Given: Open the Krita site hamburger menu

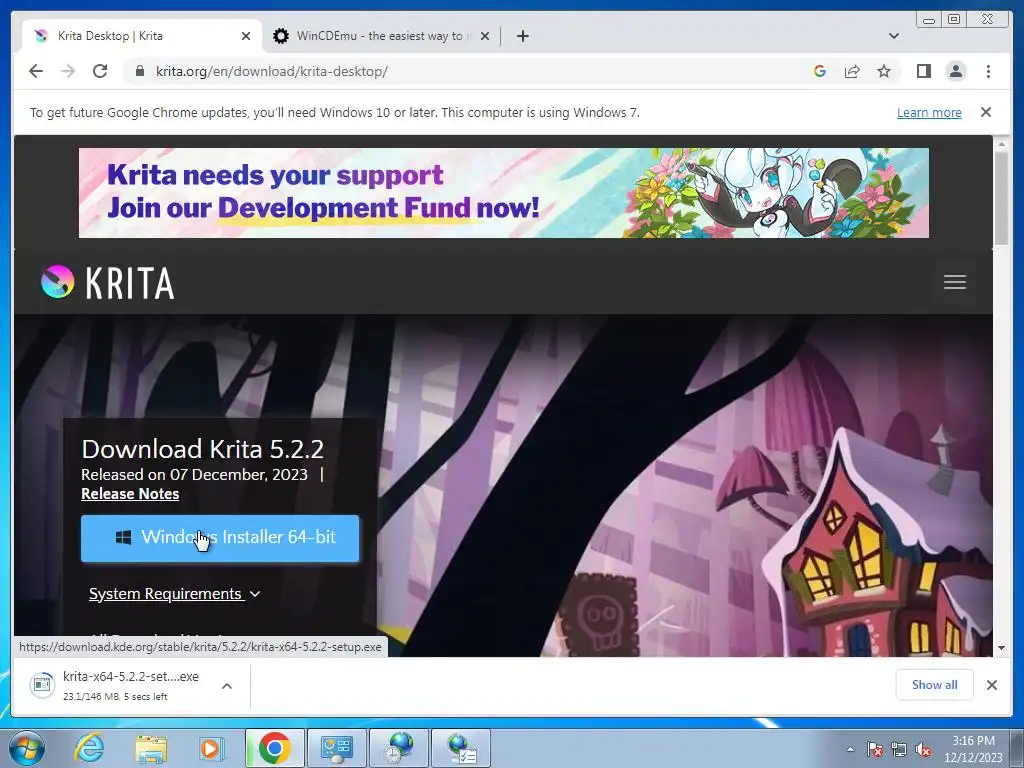Looking at the screenshot, I should pyautogui.click(x=954, y=281).
